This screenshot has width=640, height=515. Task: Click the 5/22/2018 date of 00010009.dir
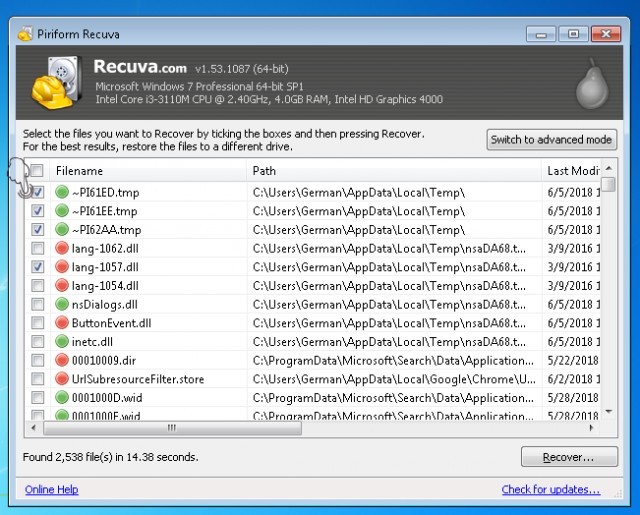(573, 360)
